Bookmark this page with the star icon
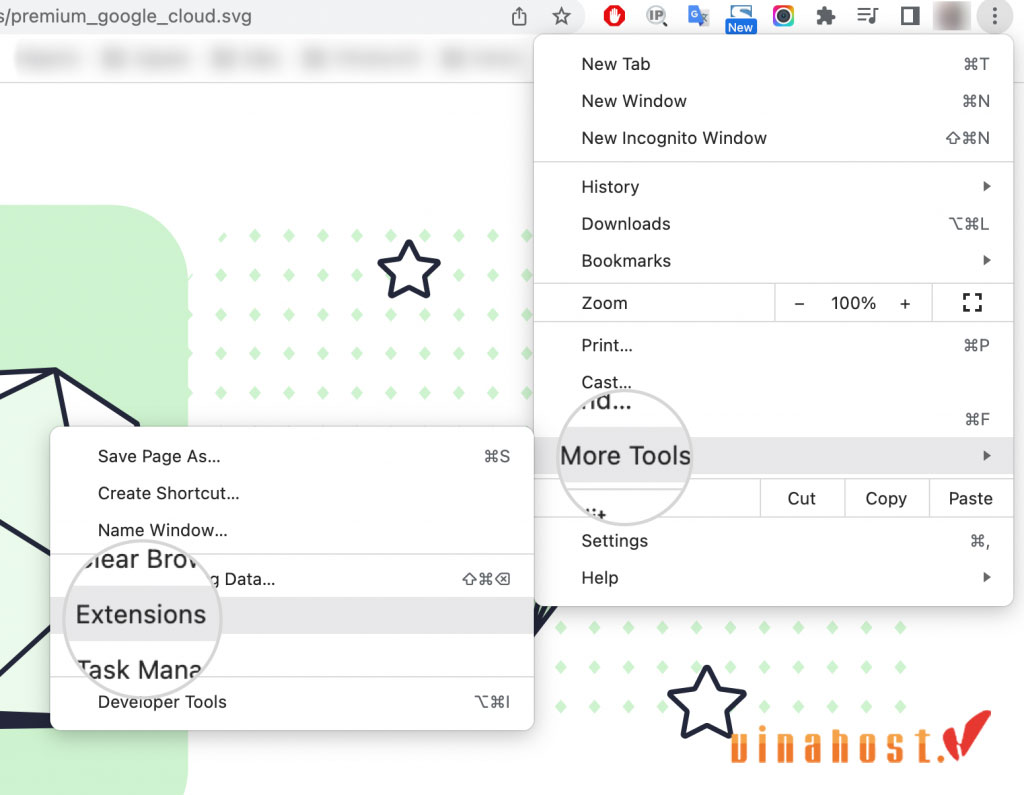 point(561,16)
